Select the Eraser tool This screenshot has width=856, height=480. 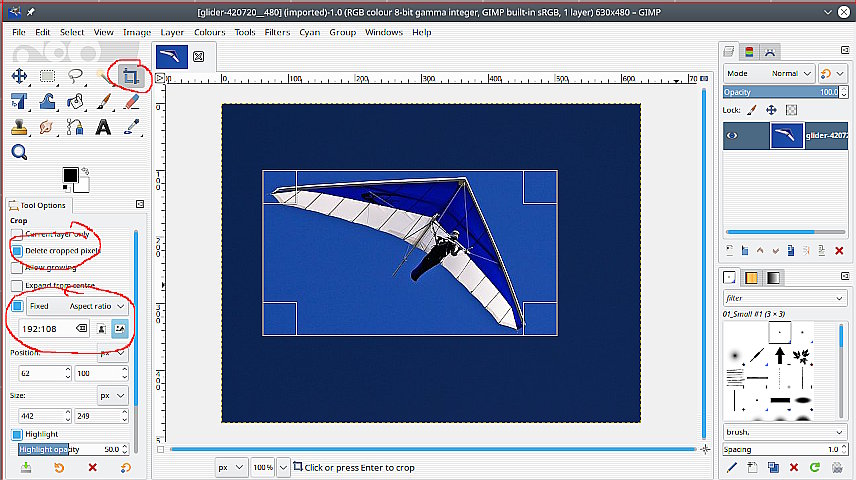pyautogui.click(x=132, y=102)
